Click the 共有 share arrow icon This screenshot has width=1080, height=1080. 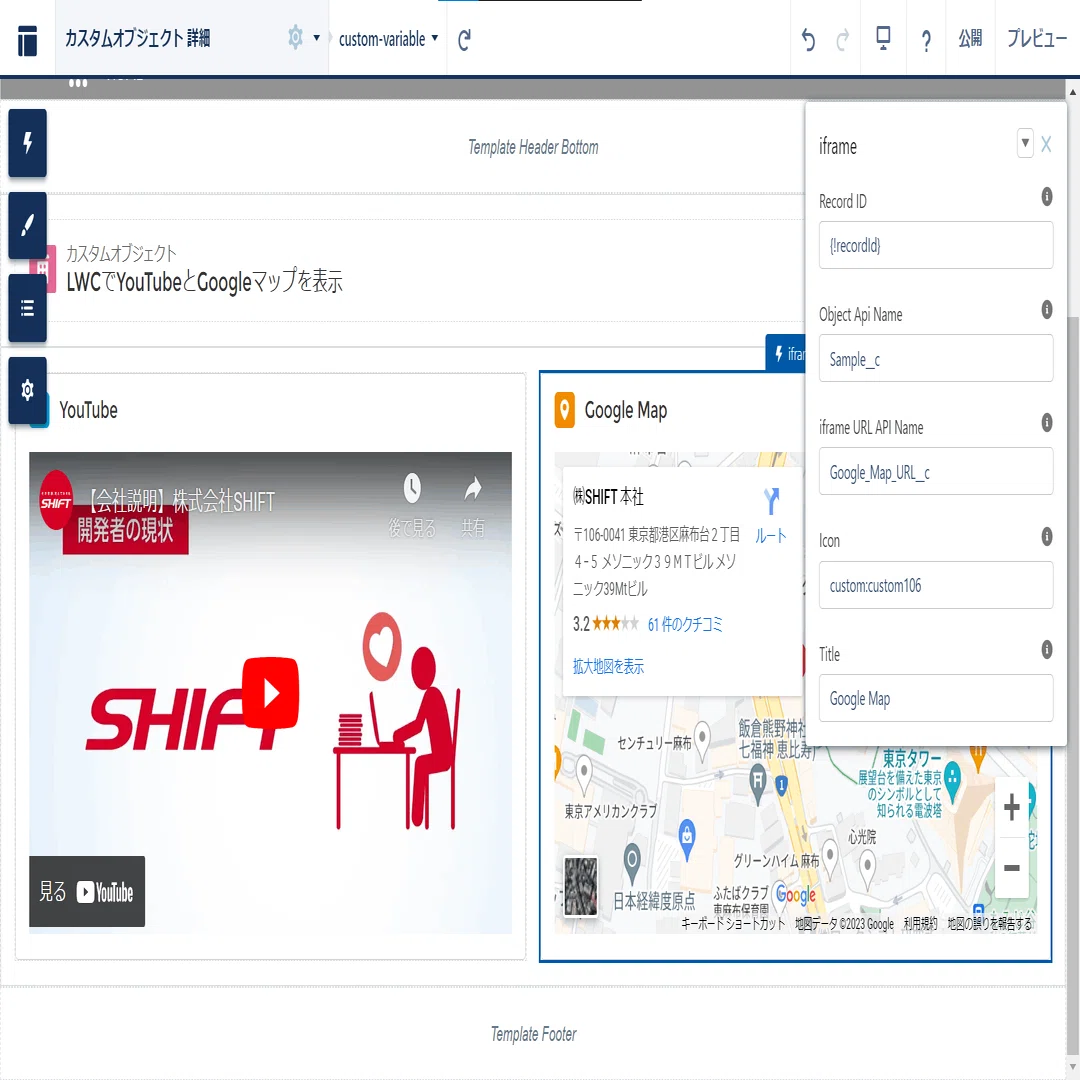[x=472, y=488]
